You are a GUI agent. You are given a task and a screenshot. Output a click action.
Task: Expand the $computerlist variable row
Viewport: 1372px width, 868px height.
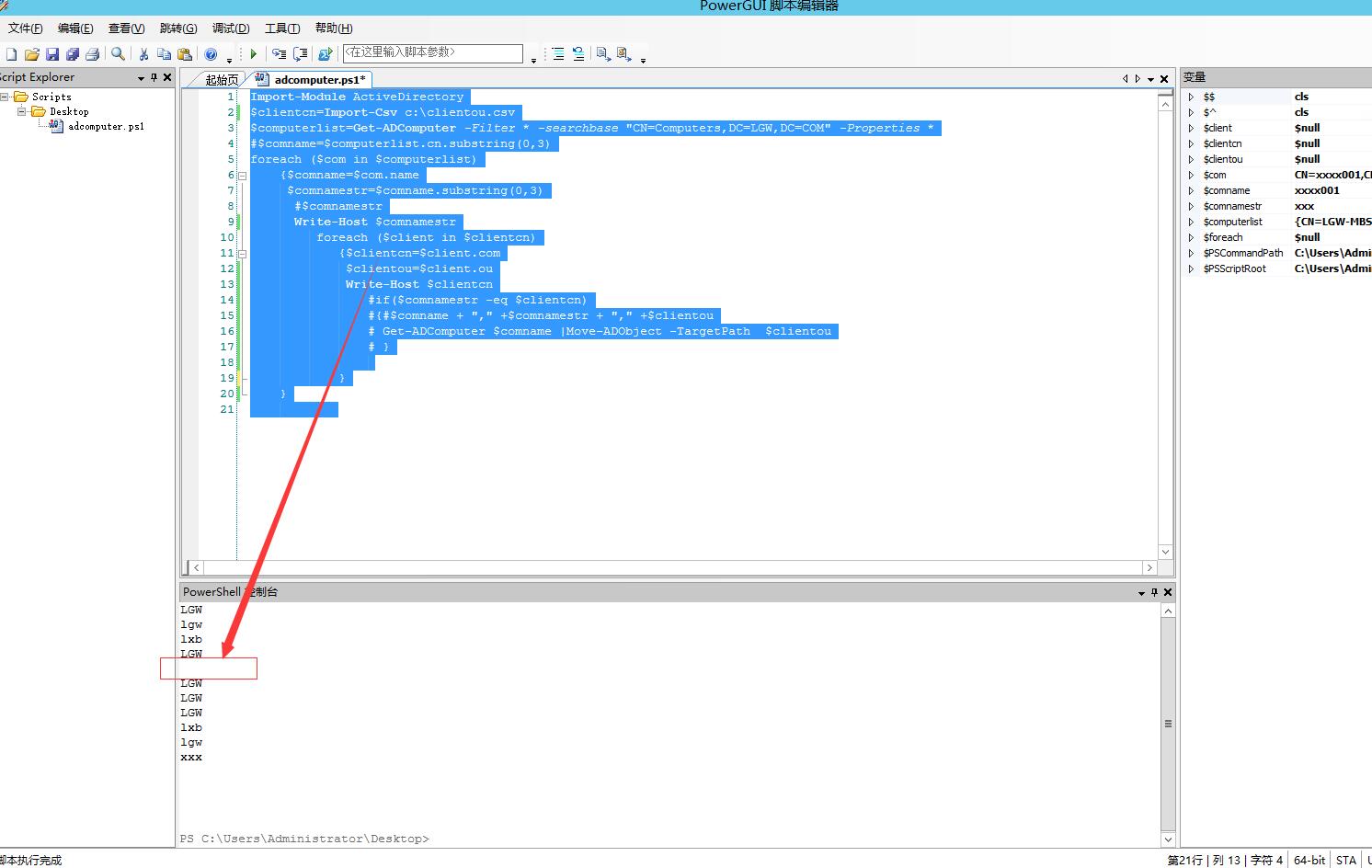pyautogui.click(x=1192, y=222)
